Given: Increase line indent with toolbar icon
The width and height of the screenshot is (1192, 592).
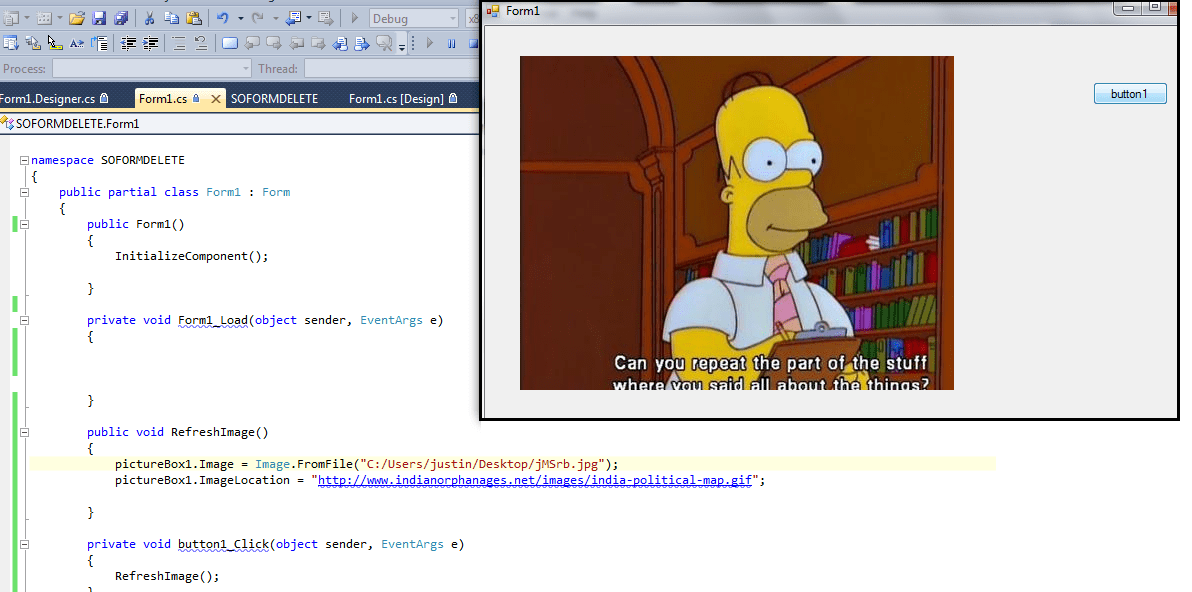Looking at the screenshot, I should (x=151, y=43).
